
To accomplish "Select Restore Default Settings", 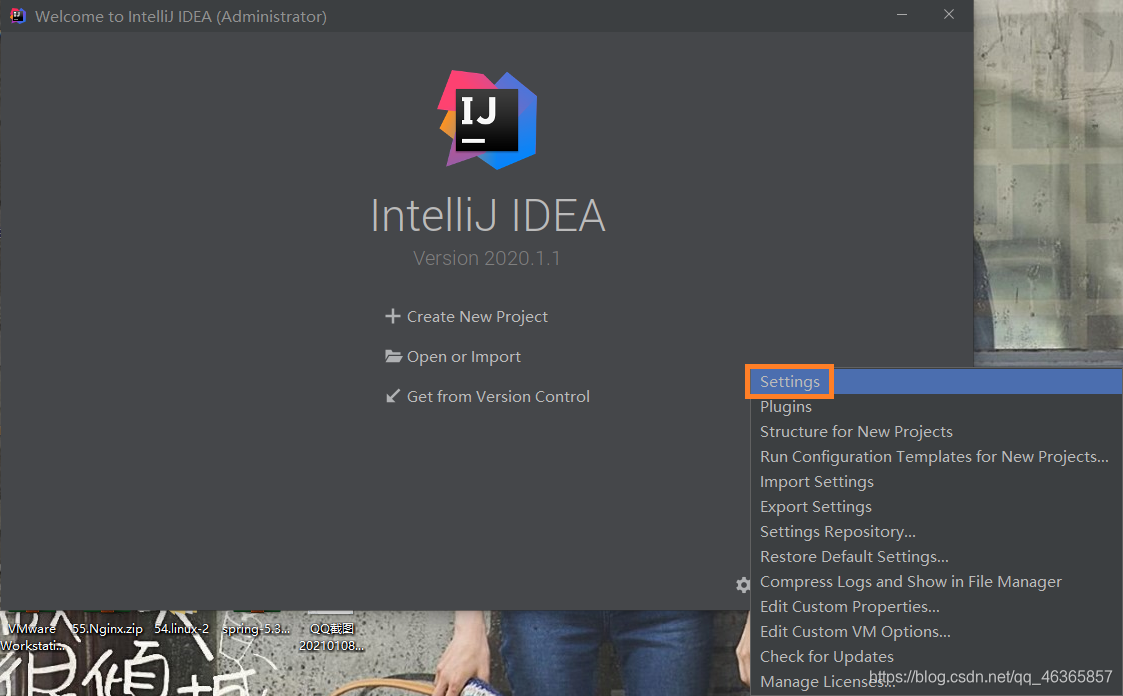I will [935, 557].
